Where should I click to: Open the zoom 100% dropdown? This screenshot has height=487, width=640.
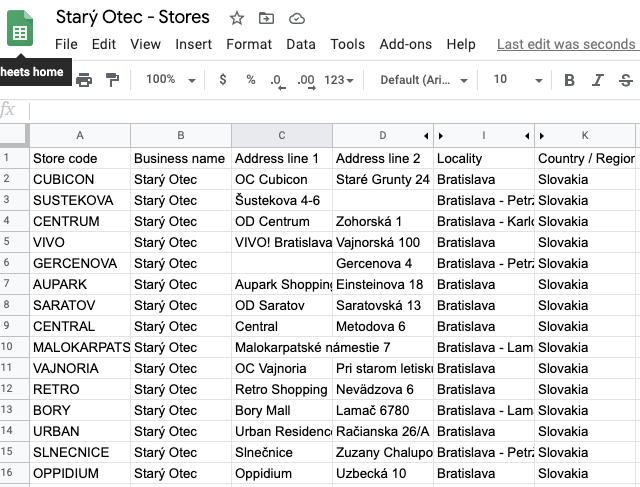171,80
